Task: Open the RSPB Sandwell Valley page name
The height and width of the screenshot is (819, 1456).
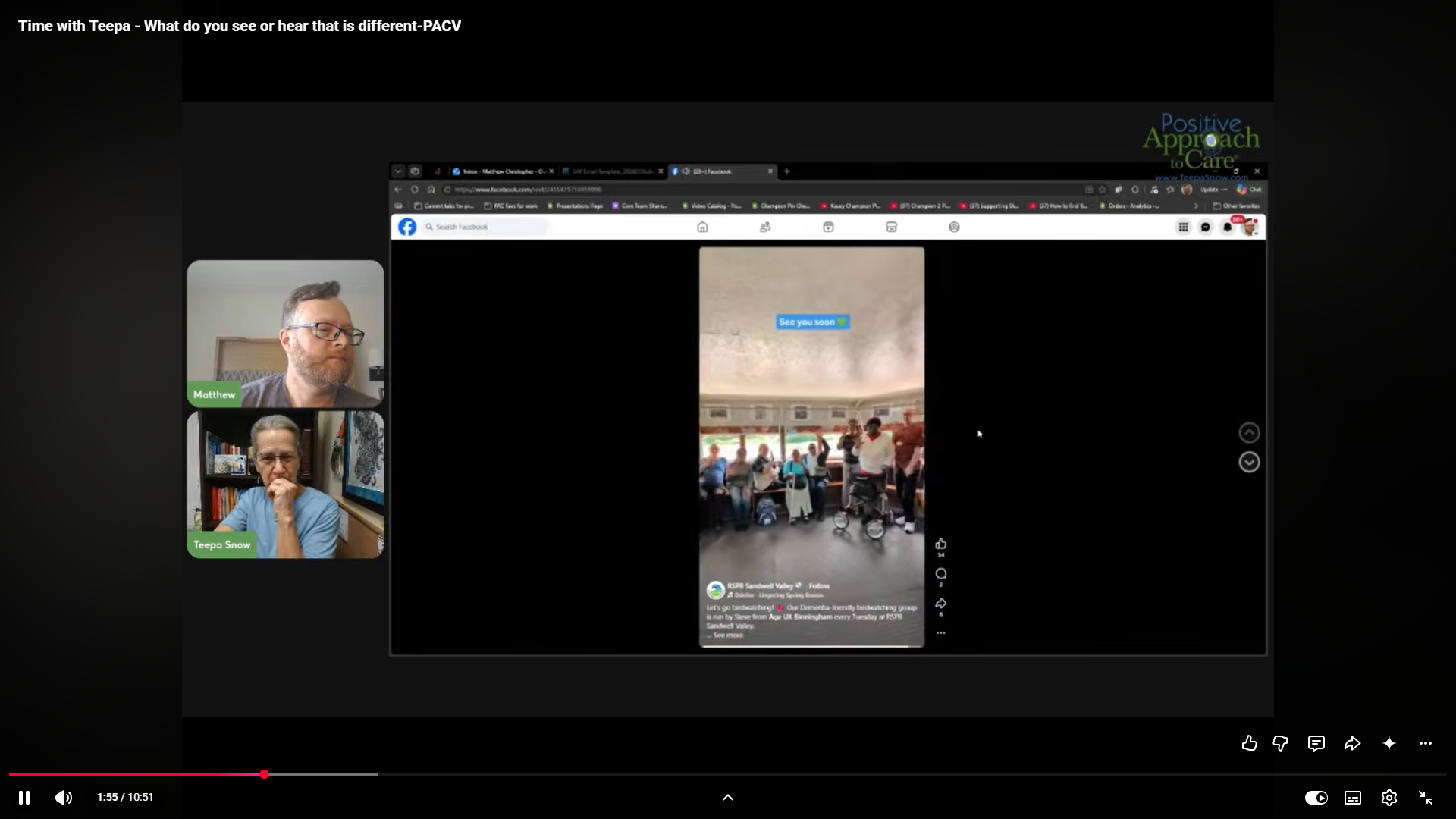Action: click(x=760, y=586)
